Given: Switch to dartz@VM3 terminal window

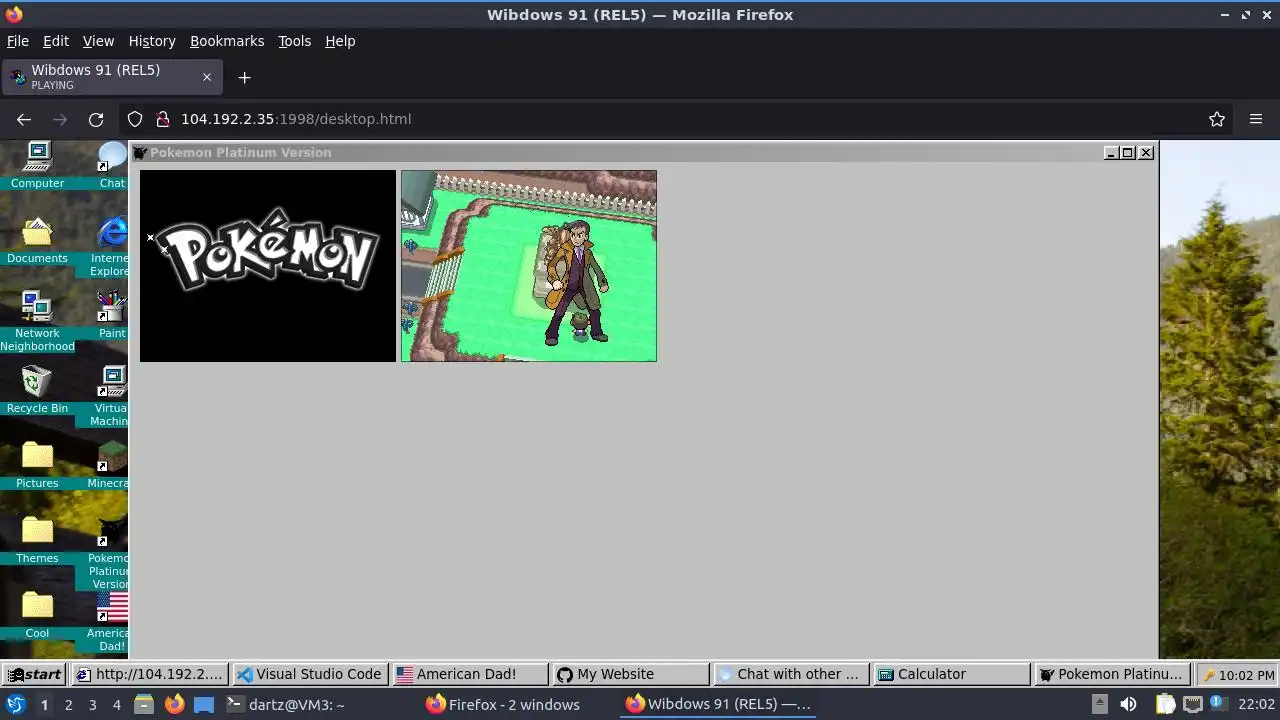Looking at the screenshot, I should [x=286, y=705].
